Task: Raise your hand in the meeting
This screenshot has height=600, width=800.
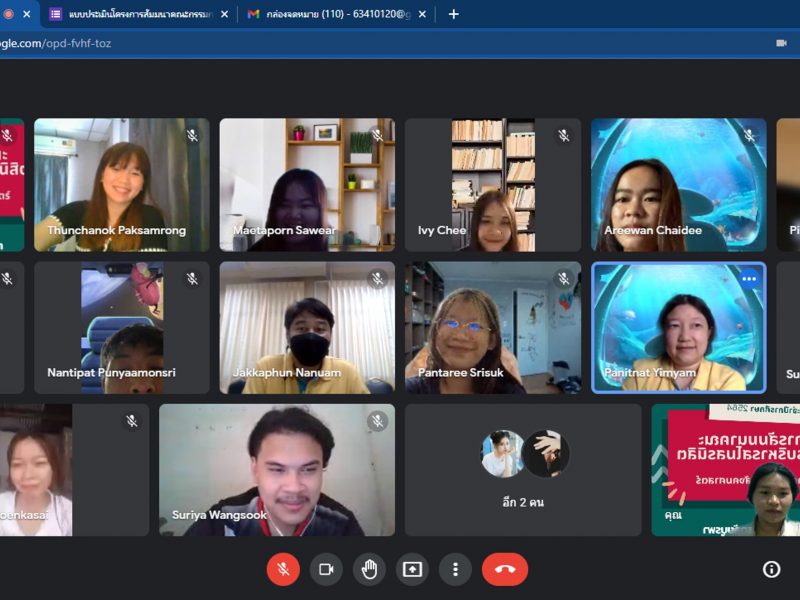Action: tap(369, 569)
